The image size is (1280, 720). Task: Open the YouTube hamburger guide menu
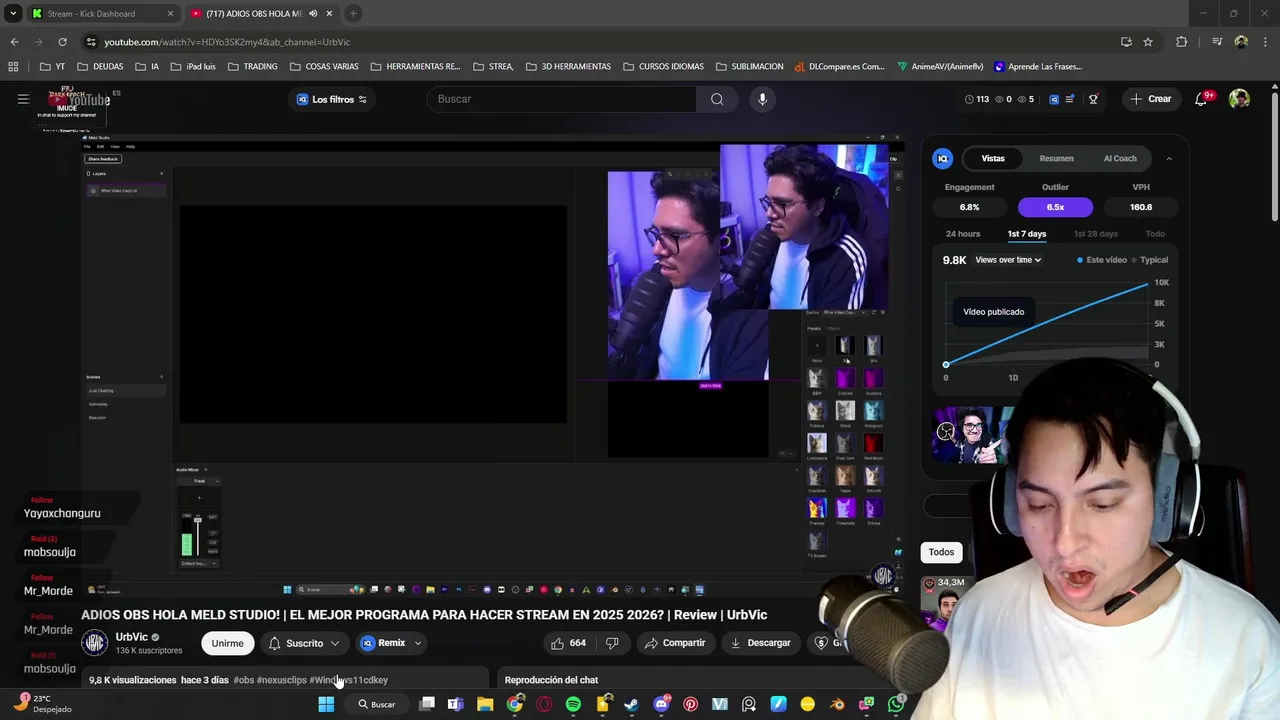tap(23, 99)
